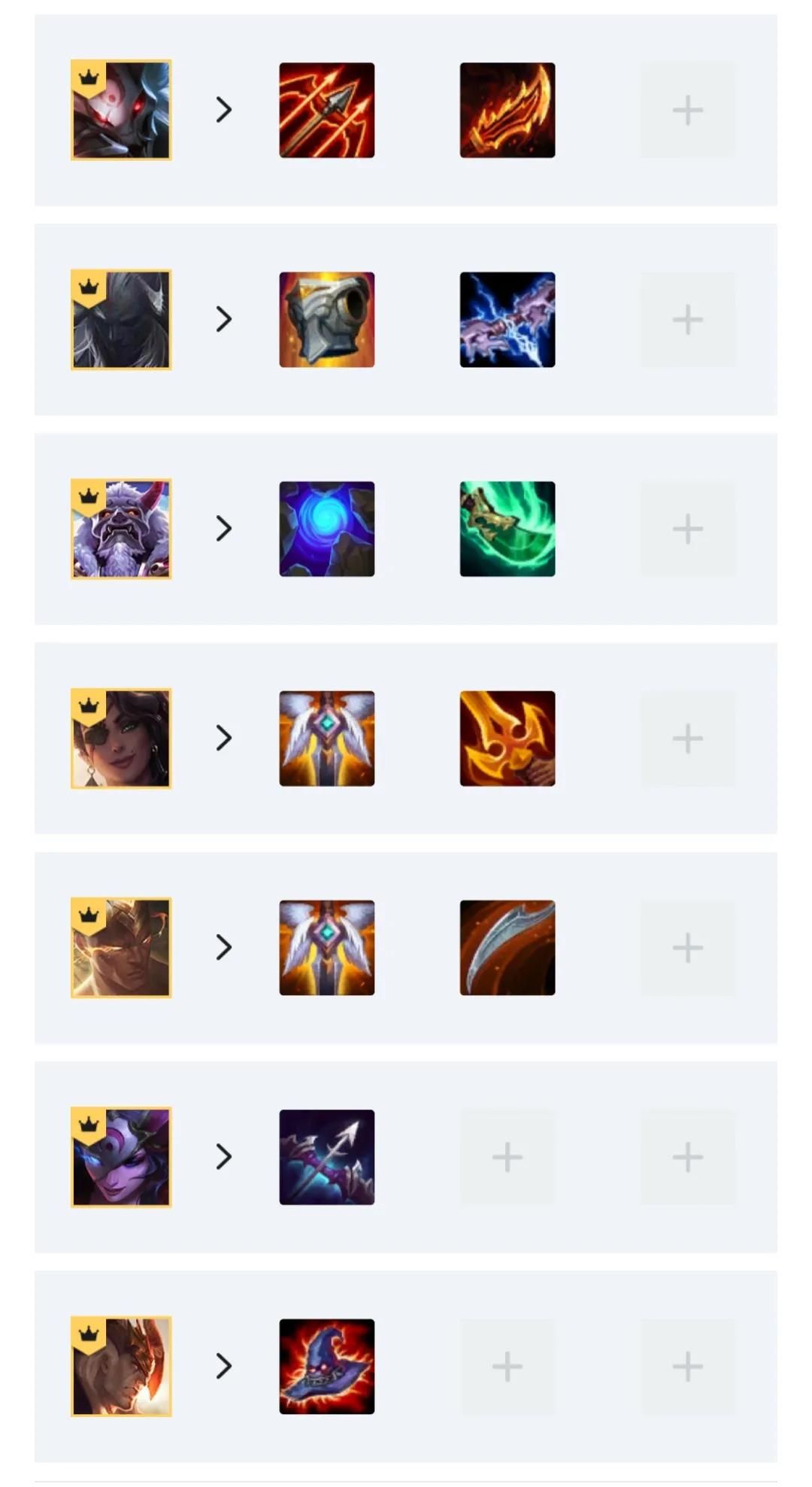Add second item beside the bow item
Screen dimensions: 812x1487
(x=507, y=1157)
